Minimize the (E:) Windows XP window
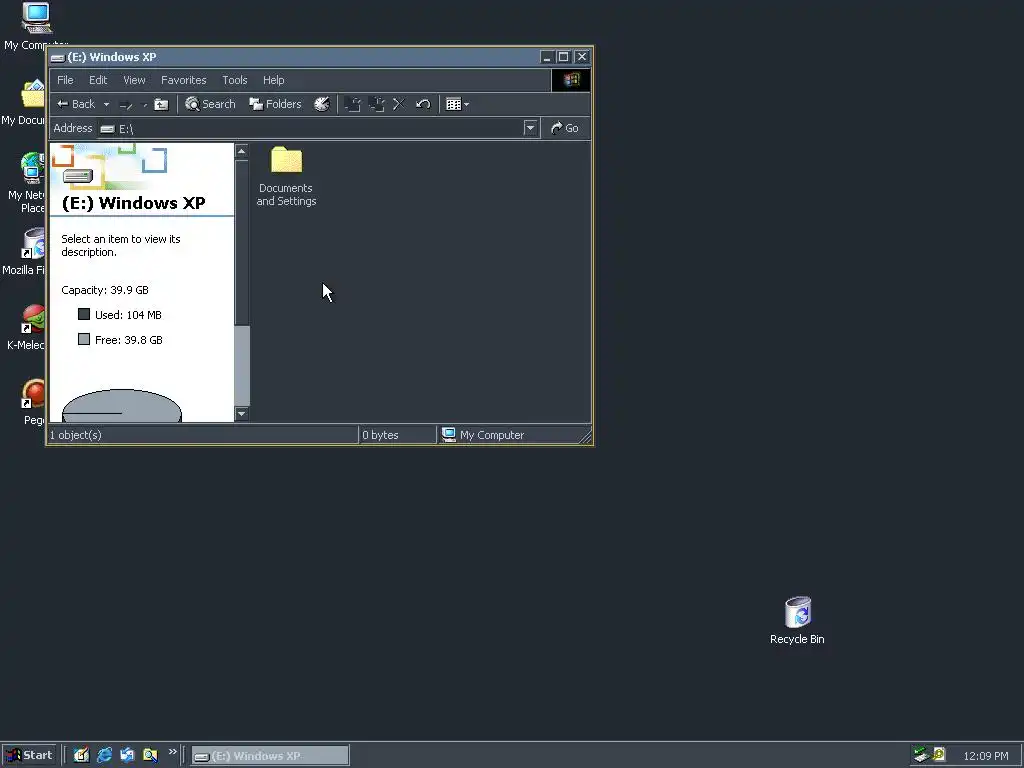This screenshot has width=1024, height=768. (547, 57)
